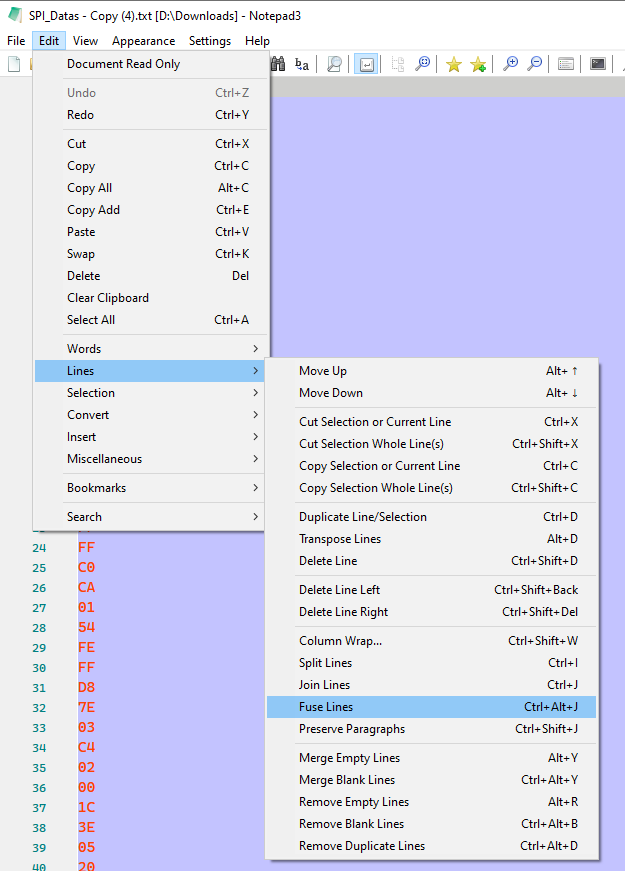Open the Settings menu

pyautogui.click(x=209, y=40)
